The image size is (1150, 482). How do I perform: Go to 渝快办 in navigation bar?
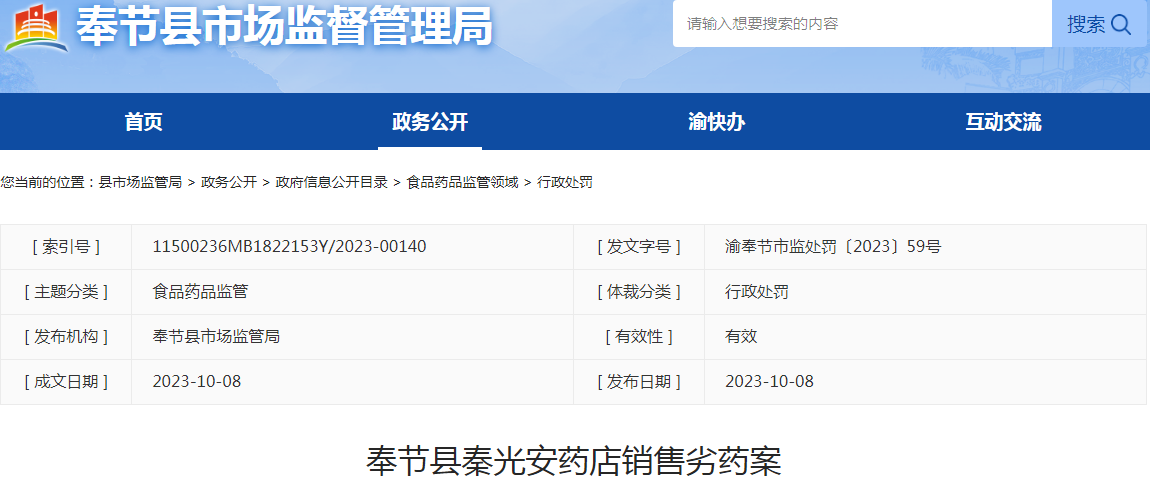pos(717,122)
